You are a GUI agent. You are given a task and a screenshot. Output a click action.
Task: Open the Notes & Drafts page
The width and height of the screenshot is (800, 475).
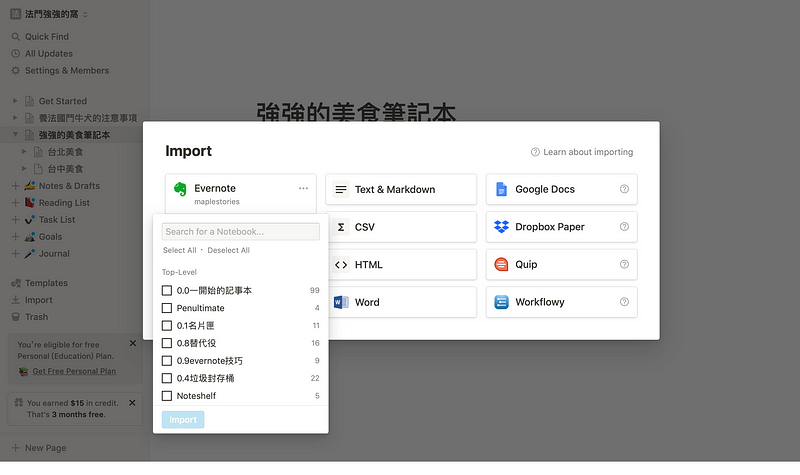pos(69,186)
